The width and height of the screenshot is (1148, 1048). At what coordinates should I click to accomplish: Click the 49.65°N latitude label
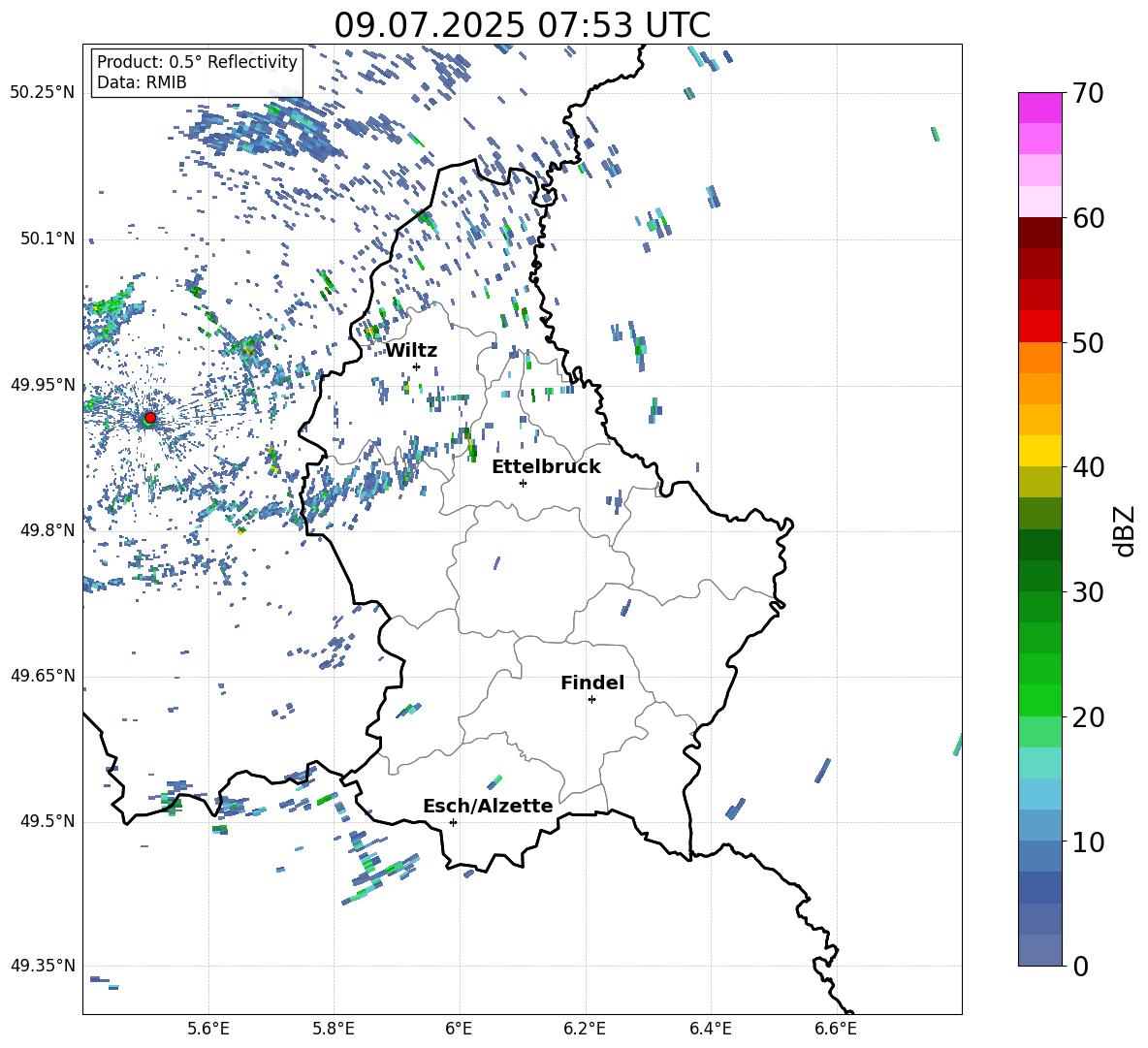(43, 676)
